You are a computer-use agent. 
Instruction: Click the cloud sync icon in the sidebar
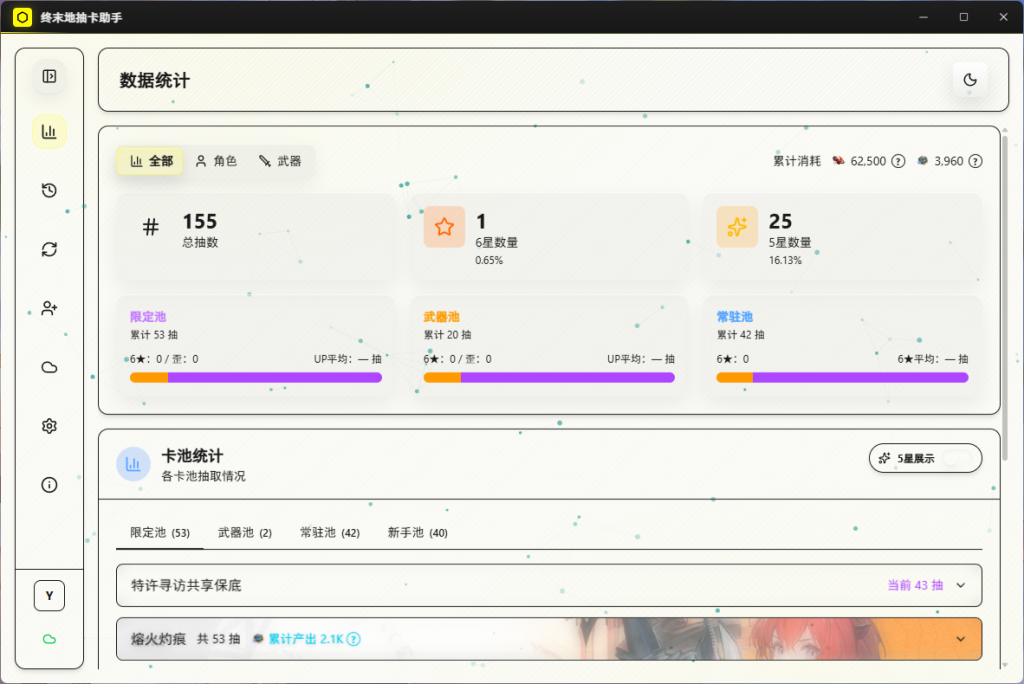49,368
